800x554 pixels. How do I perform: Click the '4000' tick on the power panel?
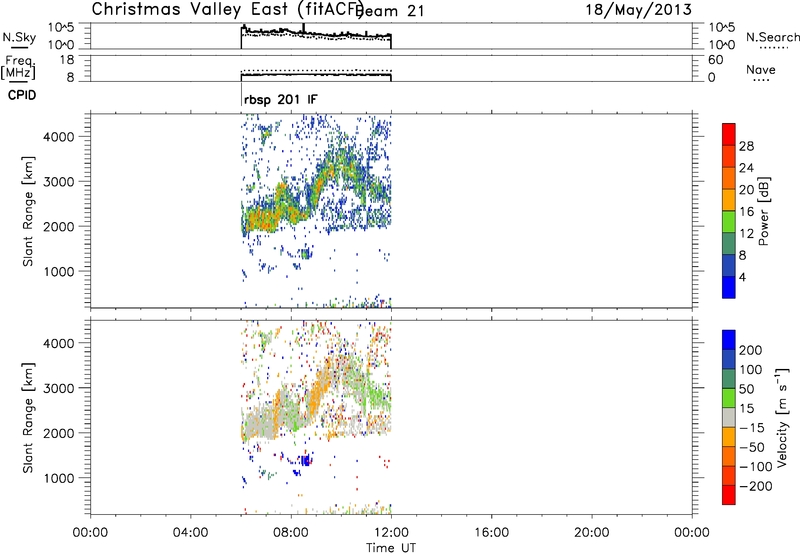(x=58, y=137)
